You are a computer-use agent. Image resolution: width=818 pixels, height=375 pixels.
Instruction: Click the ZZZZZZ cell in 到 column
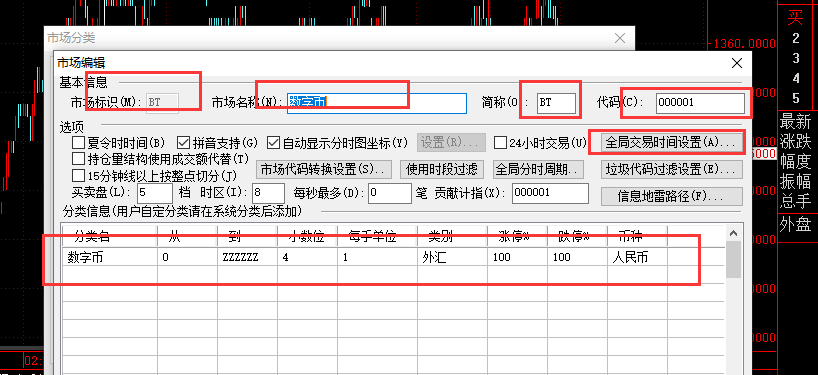pos(247,258)
